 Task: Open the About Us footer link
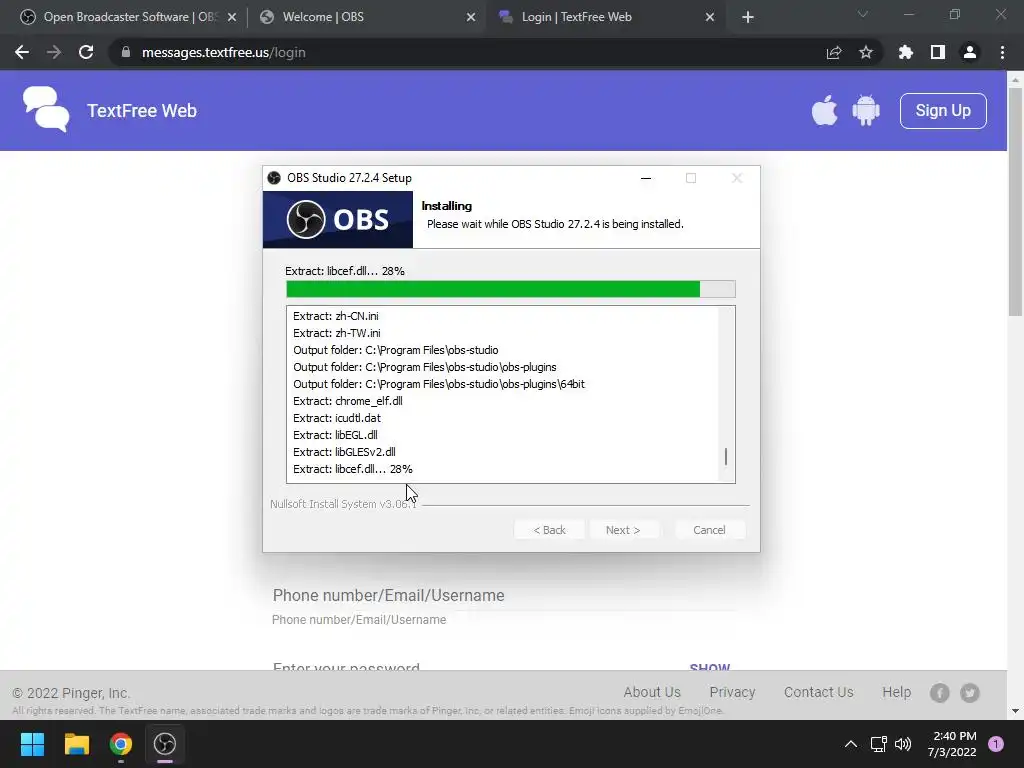pos(652,692)
